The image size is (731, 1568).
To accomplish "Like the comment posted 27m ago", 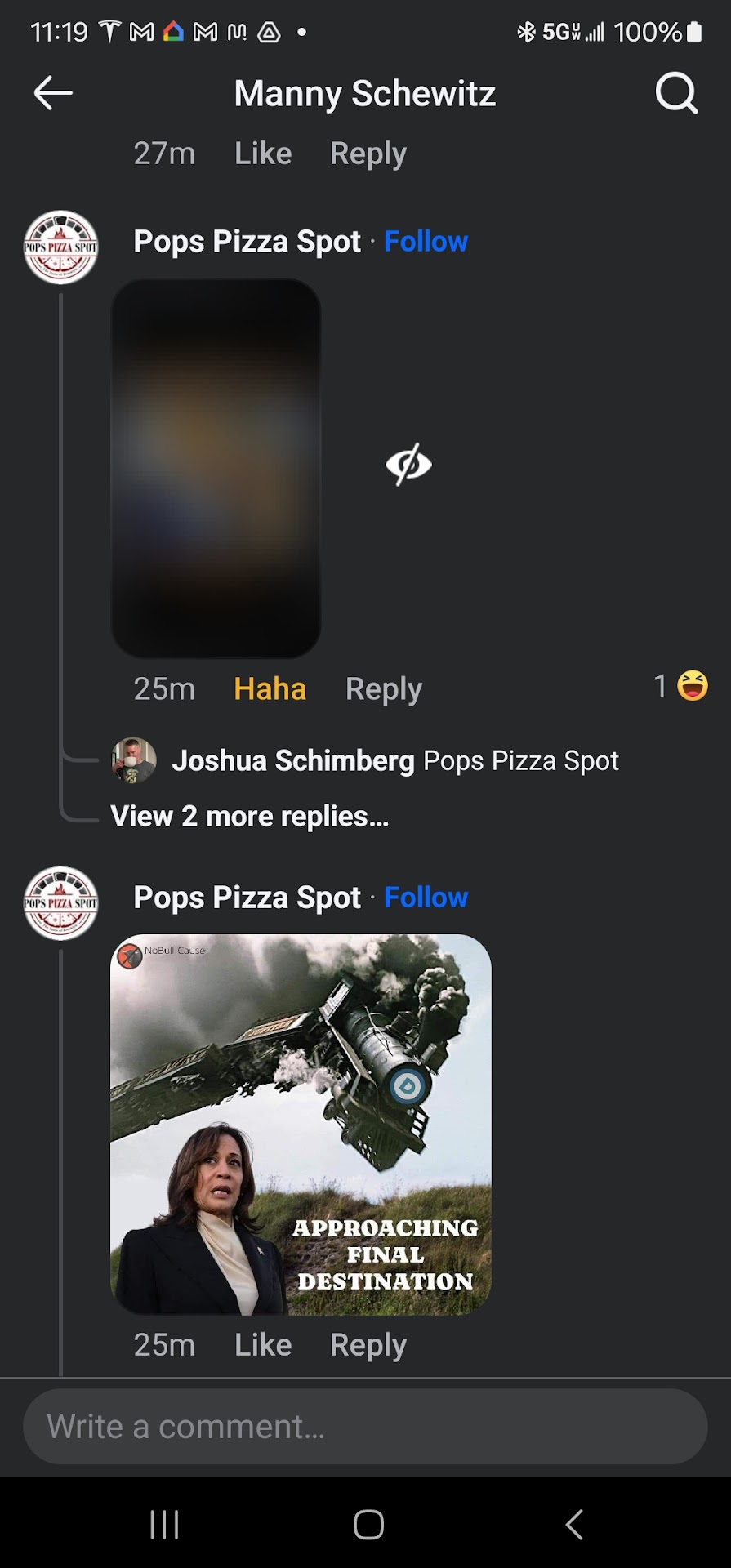I will 263,154.
